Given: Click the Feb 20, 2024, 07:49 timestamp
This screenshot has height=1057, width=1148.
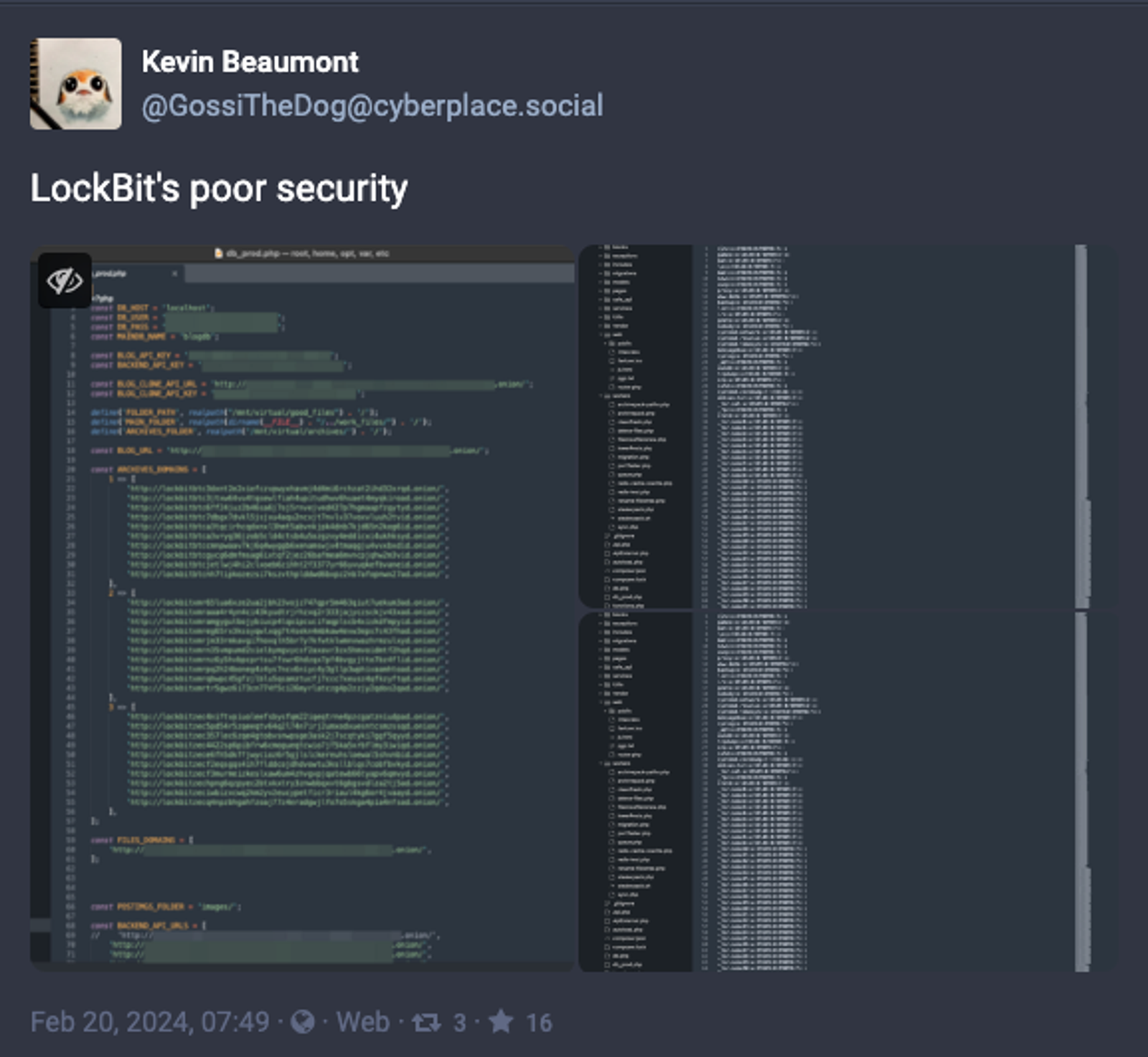Looking at the screenshot, I should click(x=150, y=1022).
